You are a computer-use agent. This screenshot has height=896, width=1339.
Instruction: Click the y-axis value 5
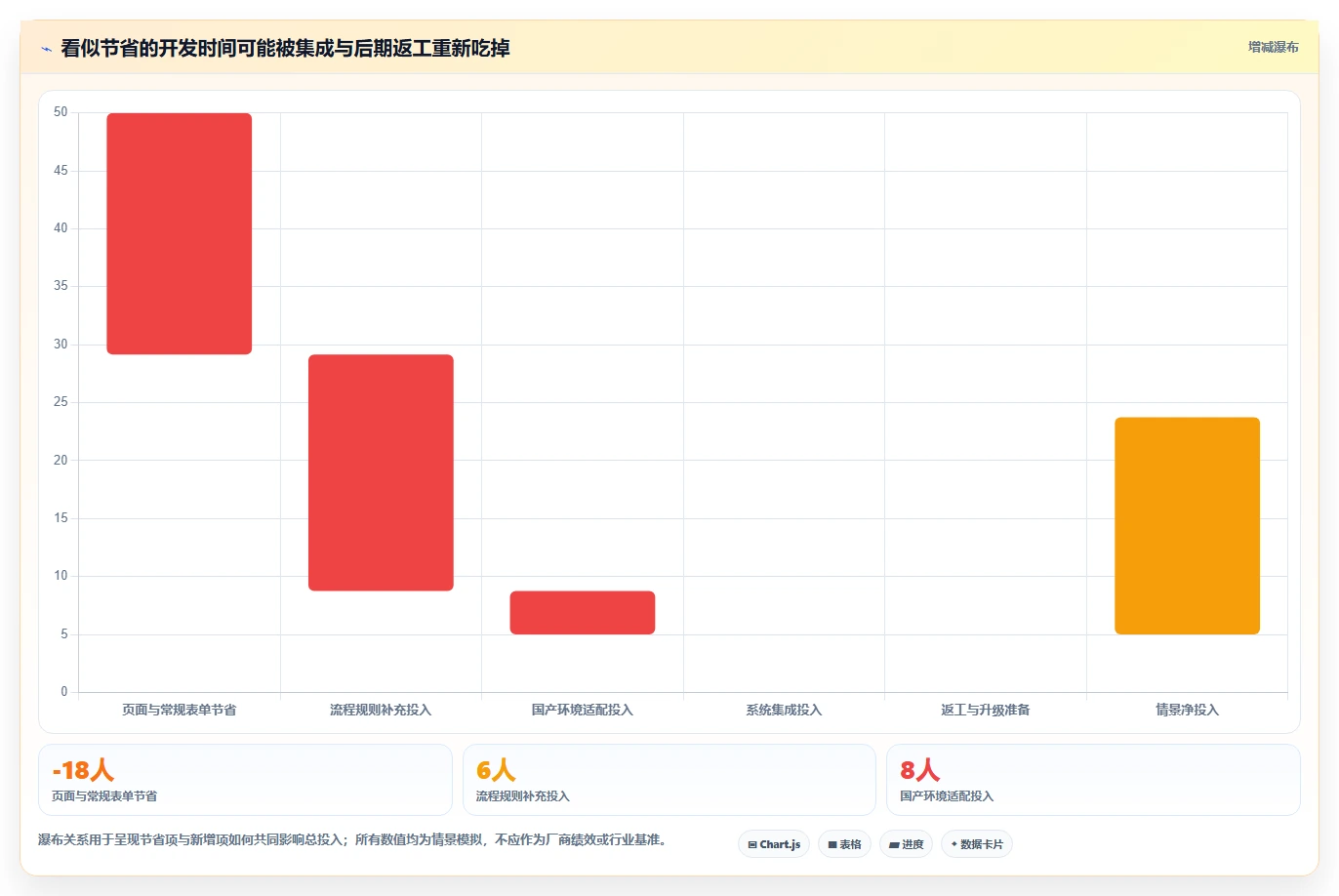point(64,634)
